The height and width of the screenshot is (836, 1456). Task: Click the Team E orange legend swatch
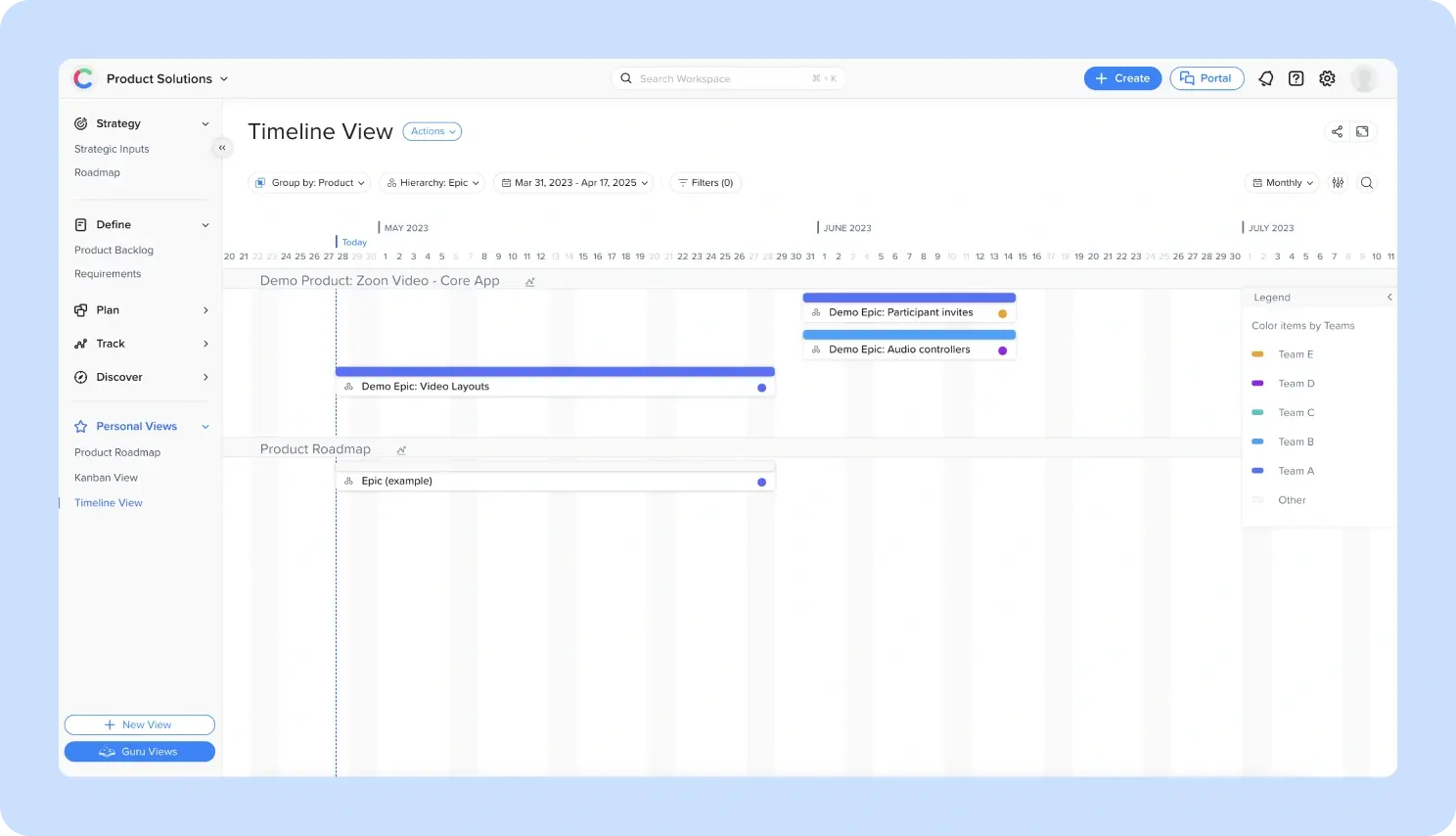(x=1258, y=354)
